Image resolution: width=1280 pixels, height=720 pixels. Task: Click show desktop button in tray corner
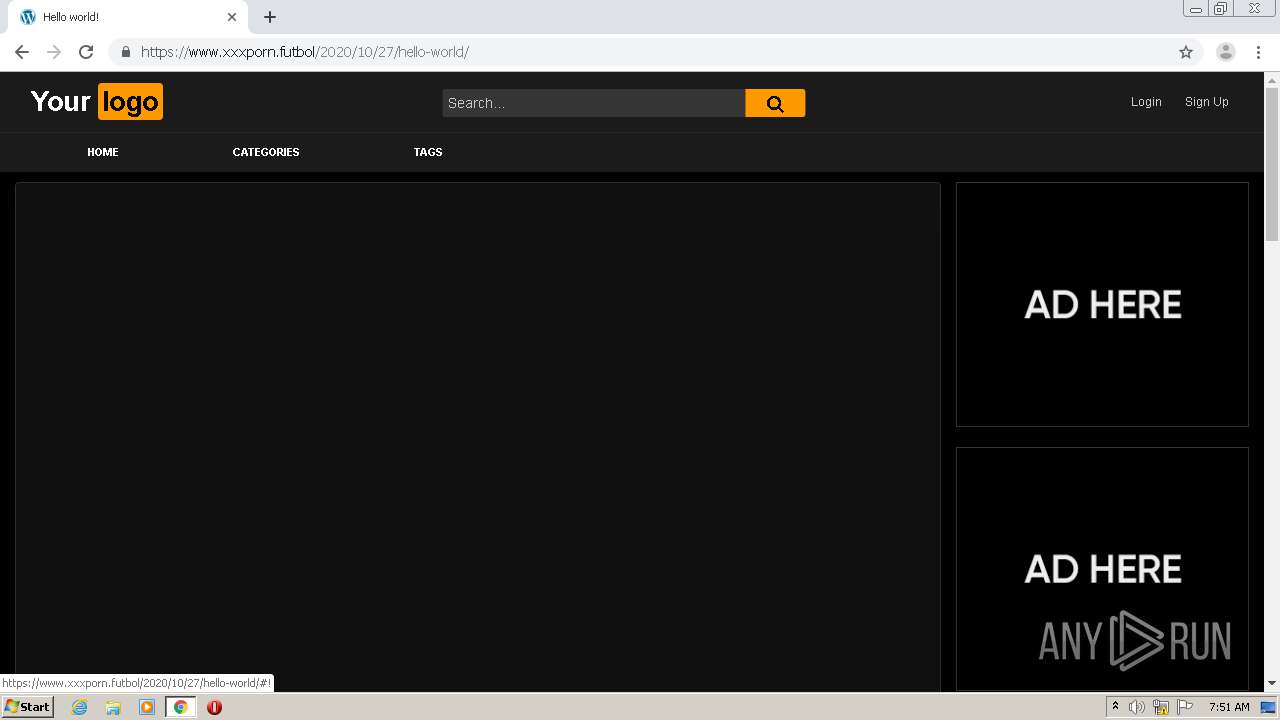1268,707
